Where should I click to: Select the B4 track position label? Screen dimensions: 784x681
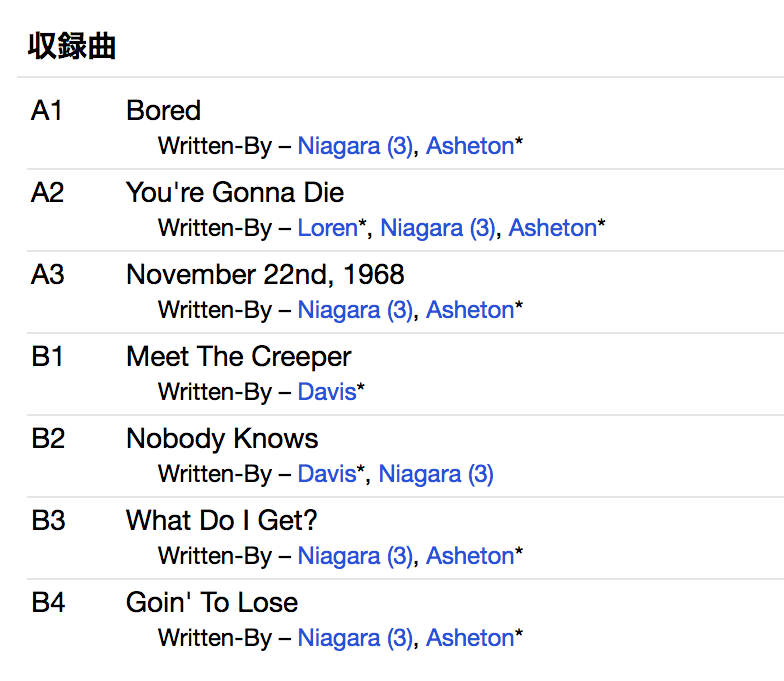[x=48, y=603]
